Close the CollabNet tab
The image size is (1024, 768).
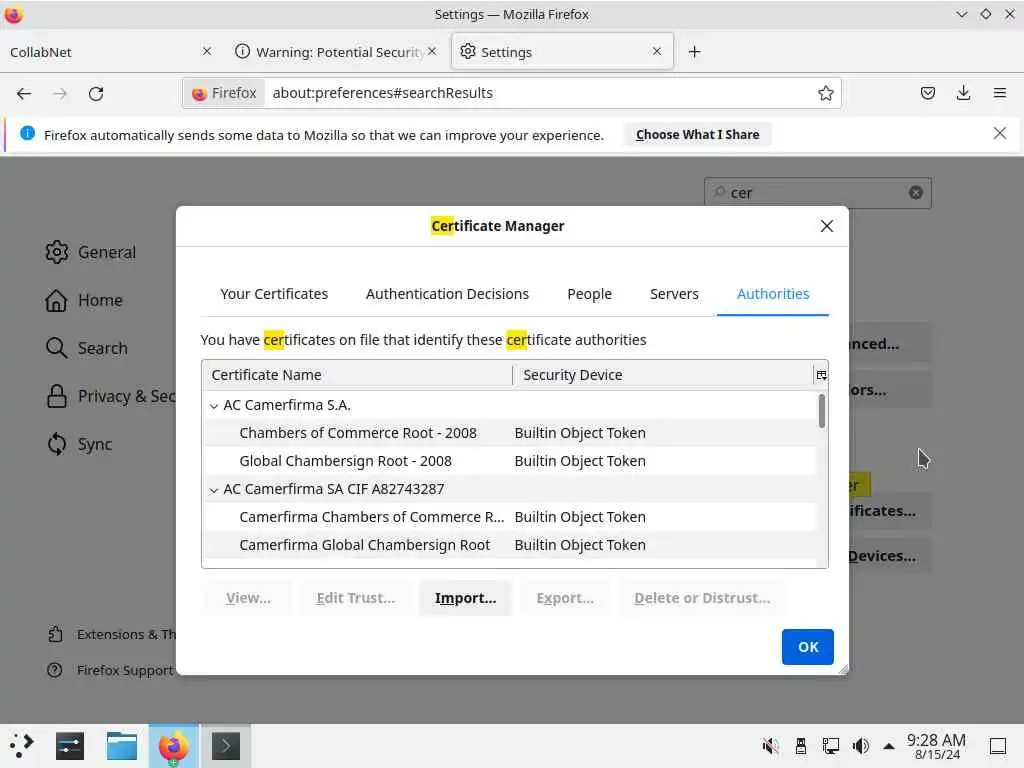pos(207,51)
